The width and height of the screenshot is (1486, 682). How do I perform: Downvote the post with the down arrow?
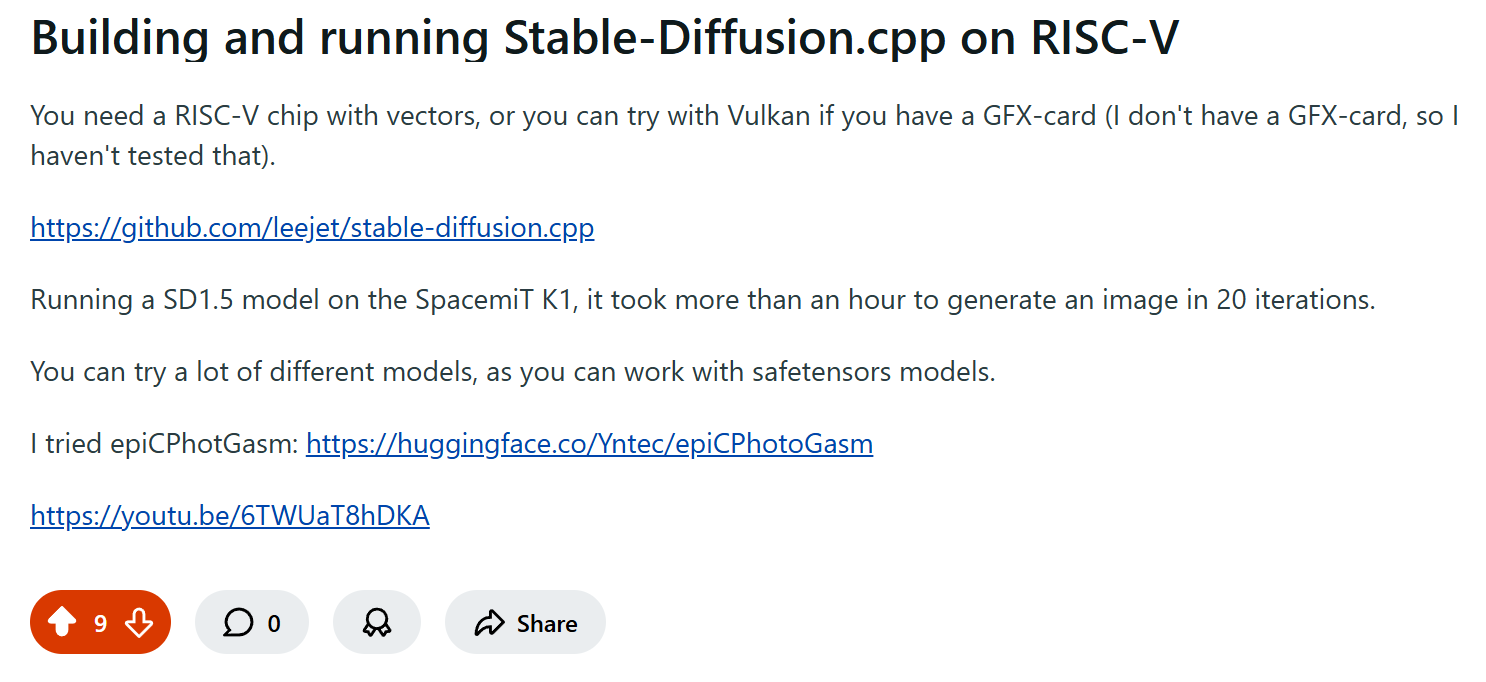pos(139,623)
